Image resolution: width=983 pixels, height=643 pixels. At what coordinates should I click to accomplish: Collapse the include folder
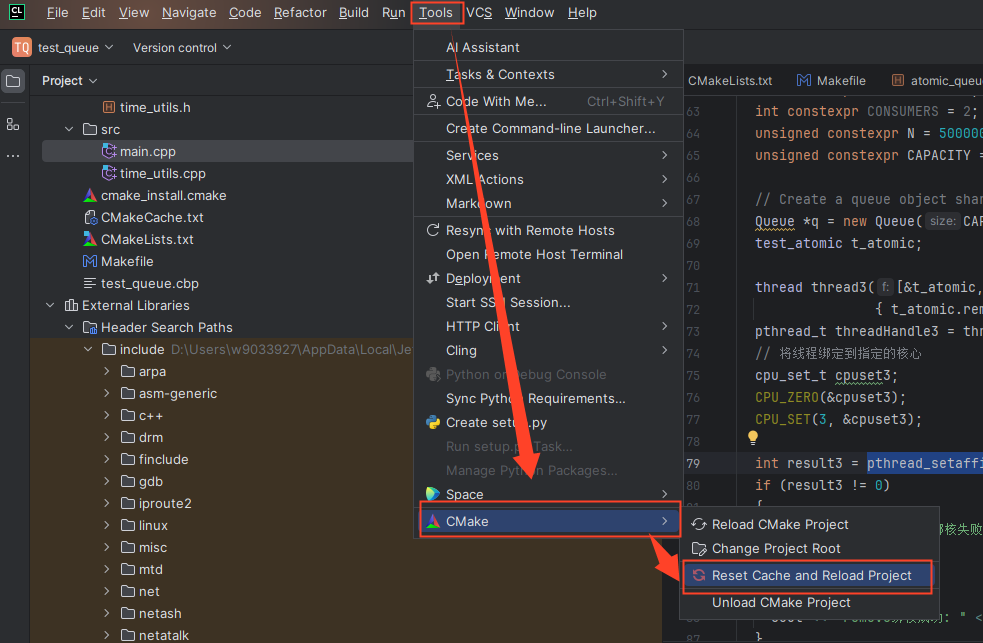point(88,349)
